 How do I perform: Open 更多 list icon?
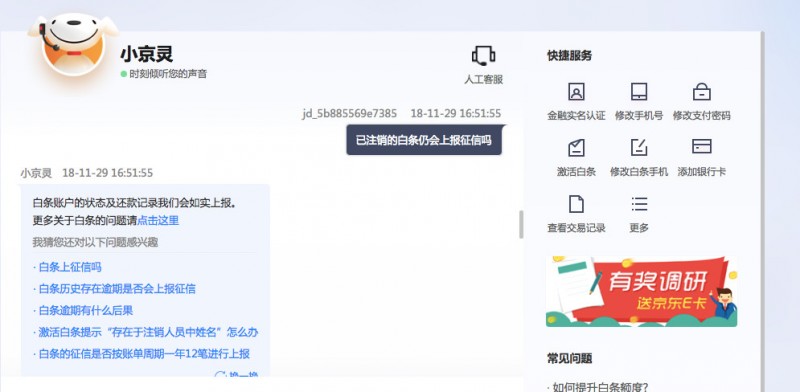pos(639,204)
